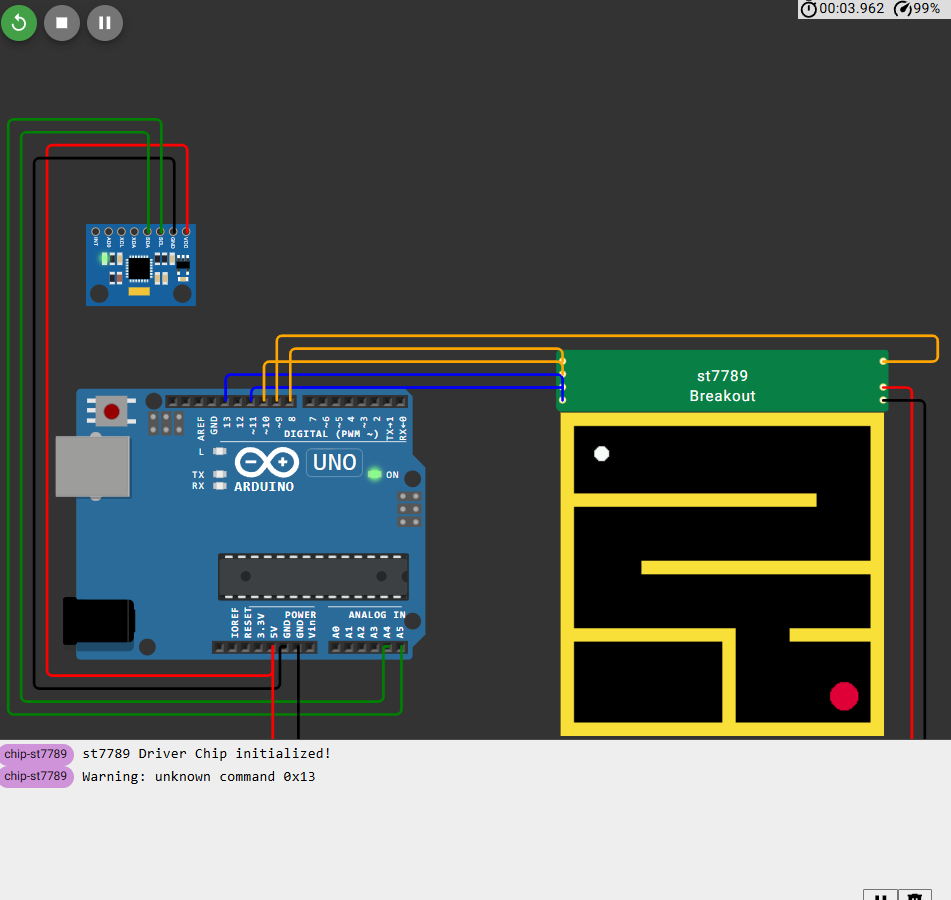Click the simulation timer readout 00:03.962
Screen dimensions: 951x900
click(852, 8)
